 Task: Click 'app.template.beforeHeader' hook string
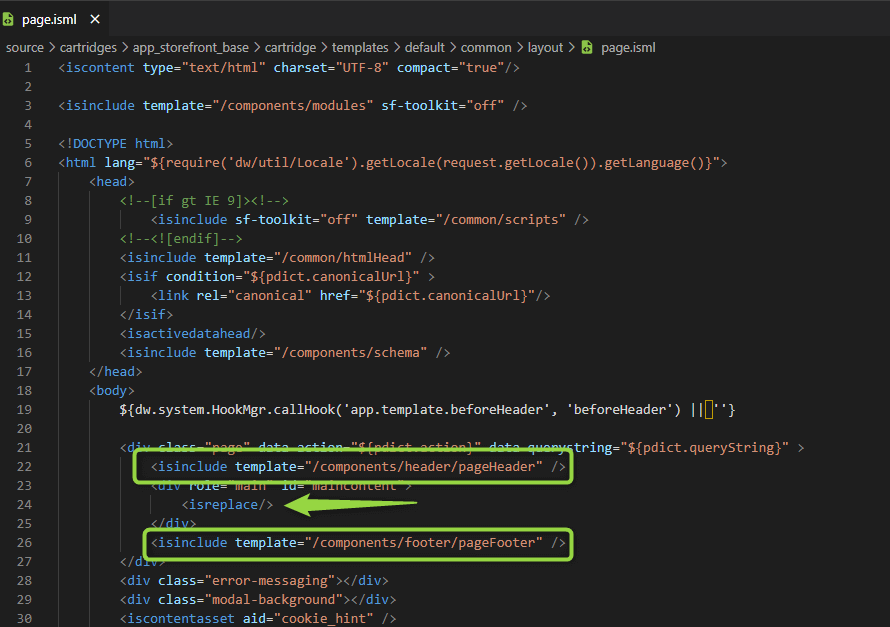[447, 410]
